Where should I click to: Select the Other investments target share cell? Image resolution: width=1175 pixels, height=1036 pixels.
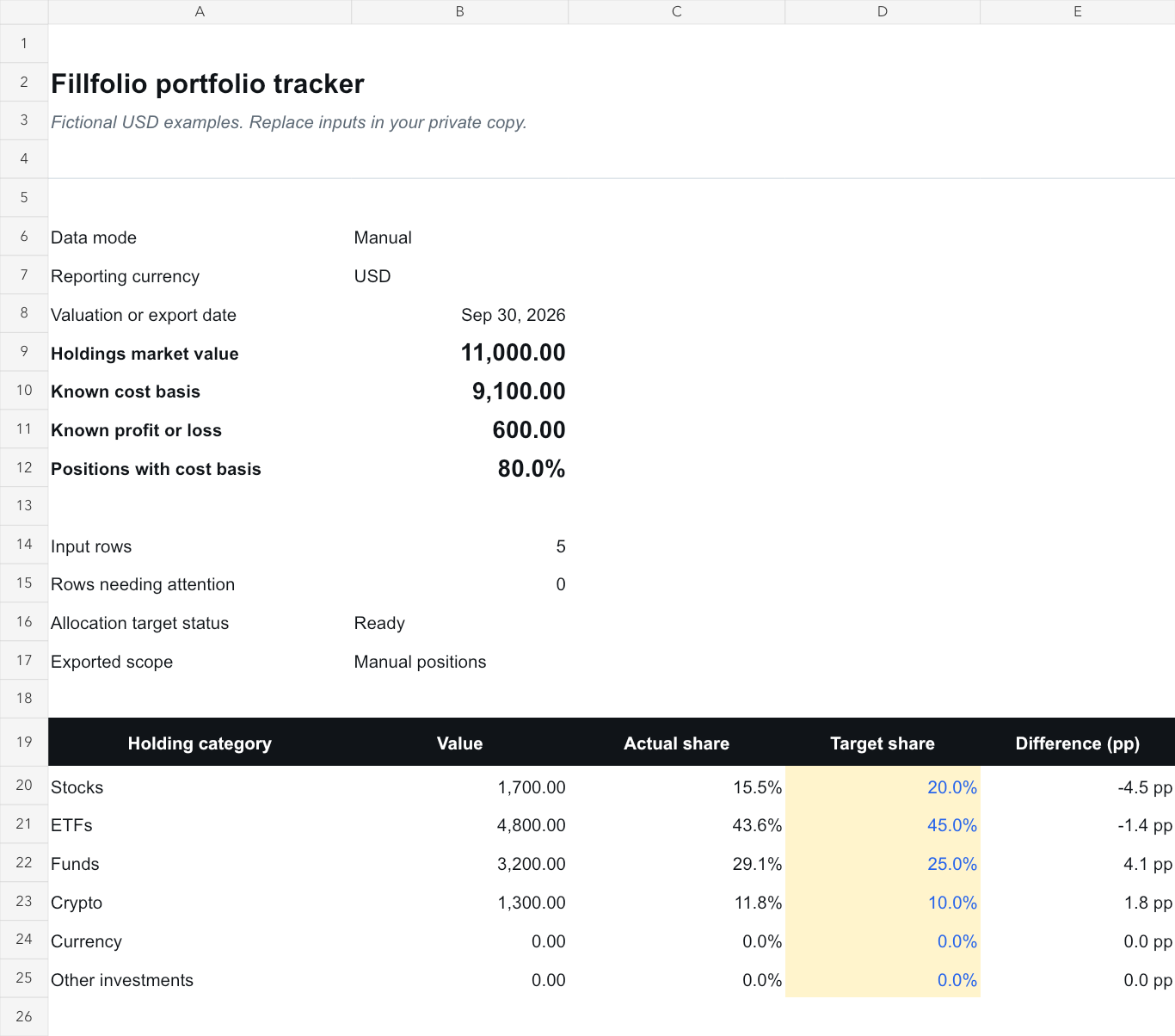883,980
